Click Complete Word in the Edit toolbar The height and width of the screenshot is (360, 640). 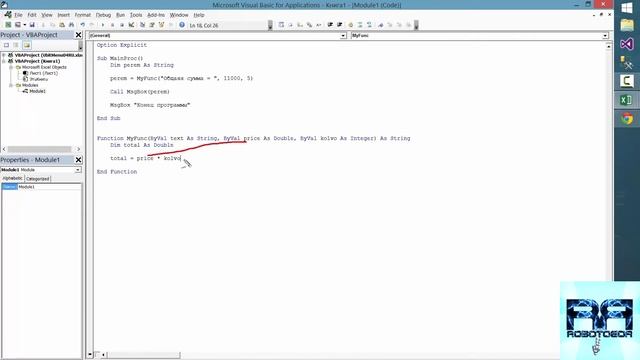click(x=319, y=25)
